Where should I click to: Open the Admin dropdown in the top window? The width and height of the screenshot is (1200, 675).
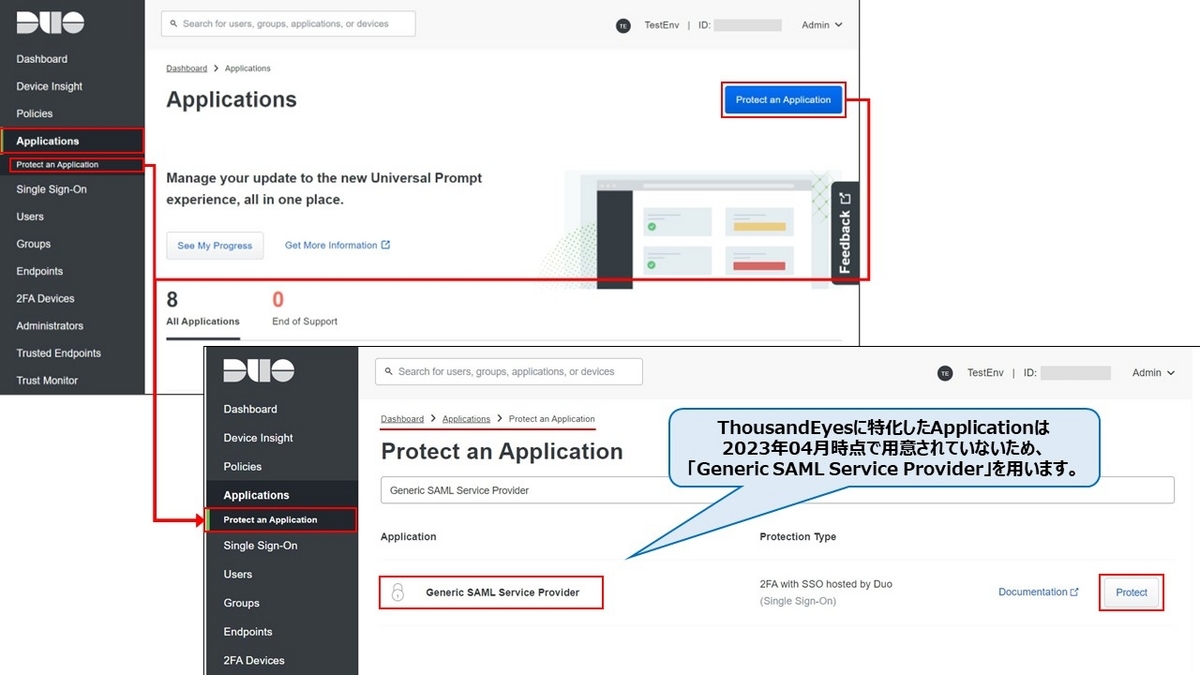[x=822, y=25]
